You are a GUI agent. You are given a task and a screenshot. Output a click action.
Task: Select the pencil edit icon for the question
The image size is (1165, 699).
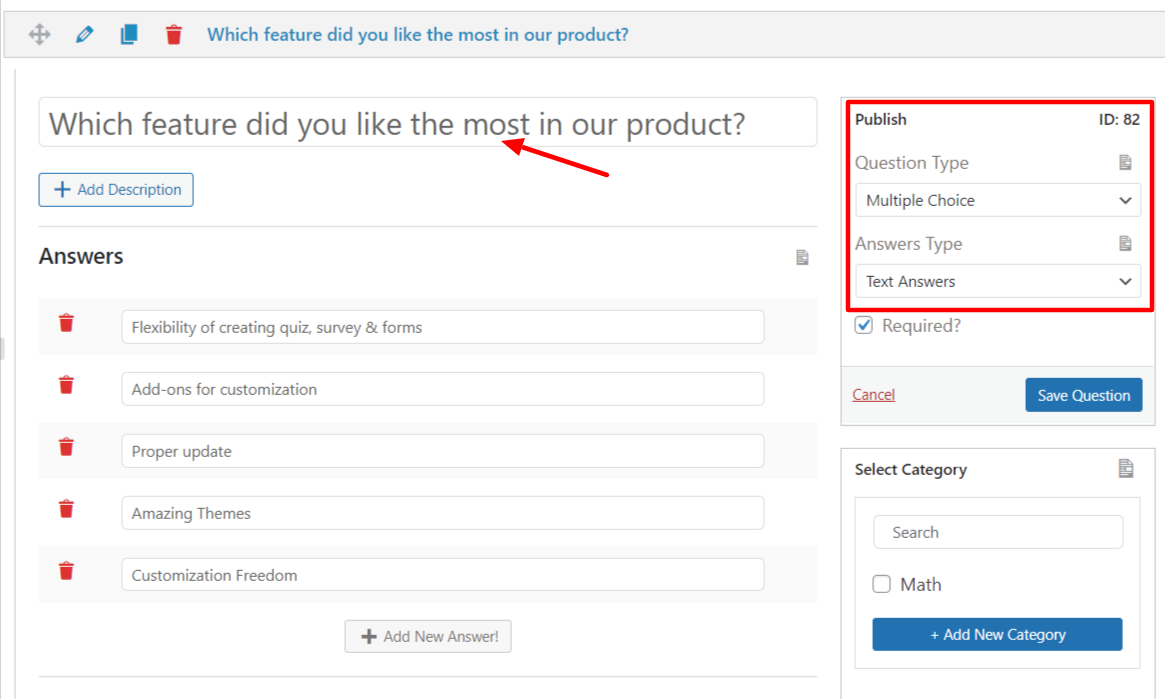[x=84, y=34]
